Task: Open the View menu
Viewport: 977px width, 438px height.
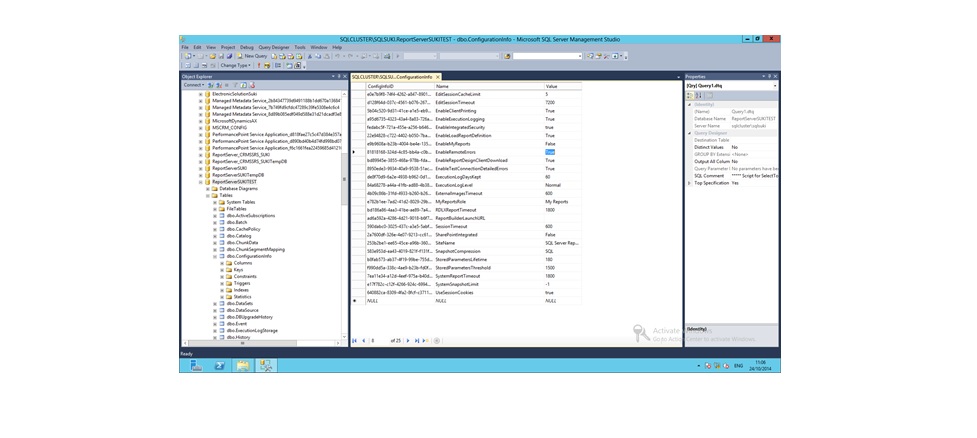Action: pos(211,47)
